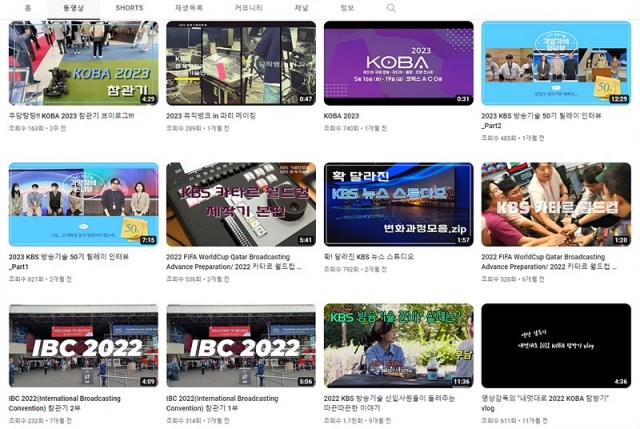Open the KOBA 2023 video title
This screenshot has height=429, width=640.
(341, 116)
